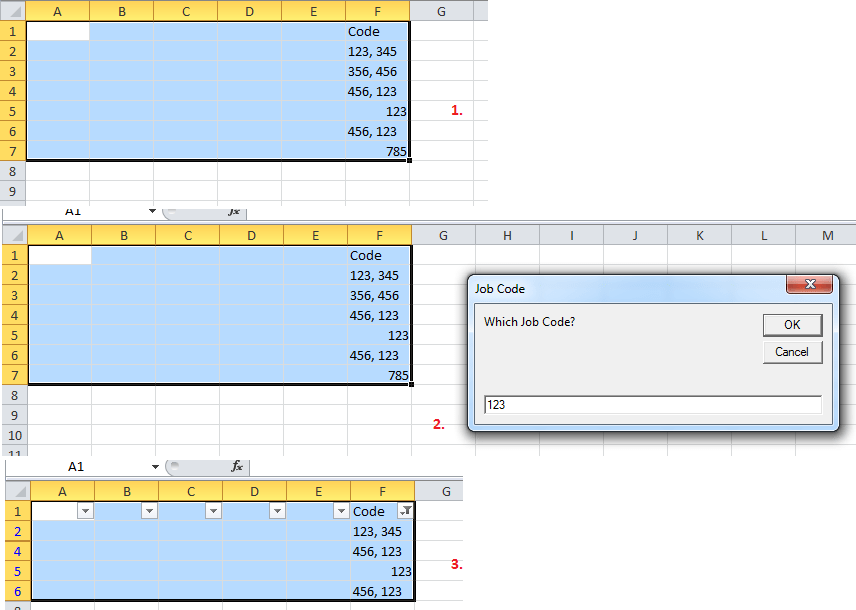
Task: Click the fx icon above the filtered table
Action: pos(237,467)
